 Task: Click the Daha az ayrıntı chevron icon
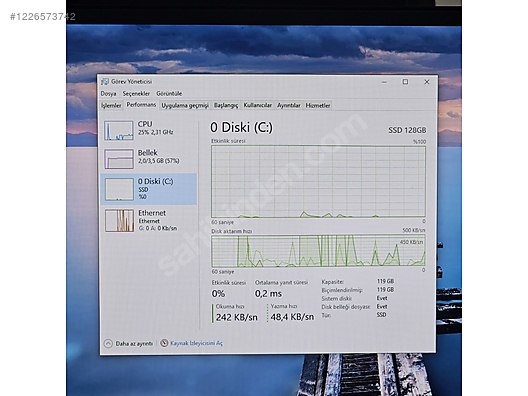pyautogui.click(x=108, y=343)
